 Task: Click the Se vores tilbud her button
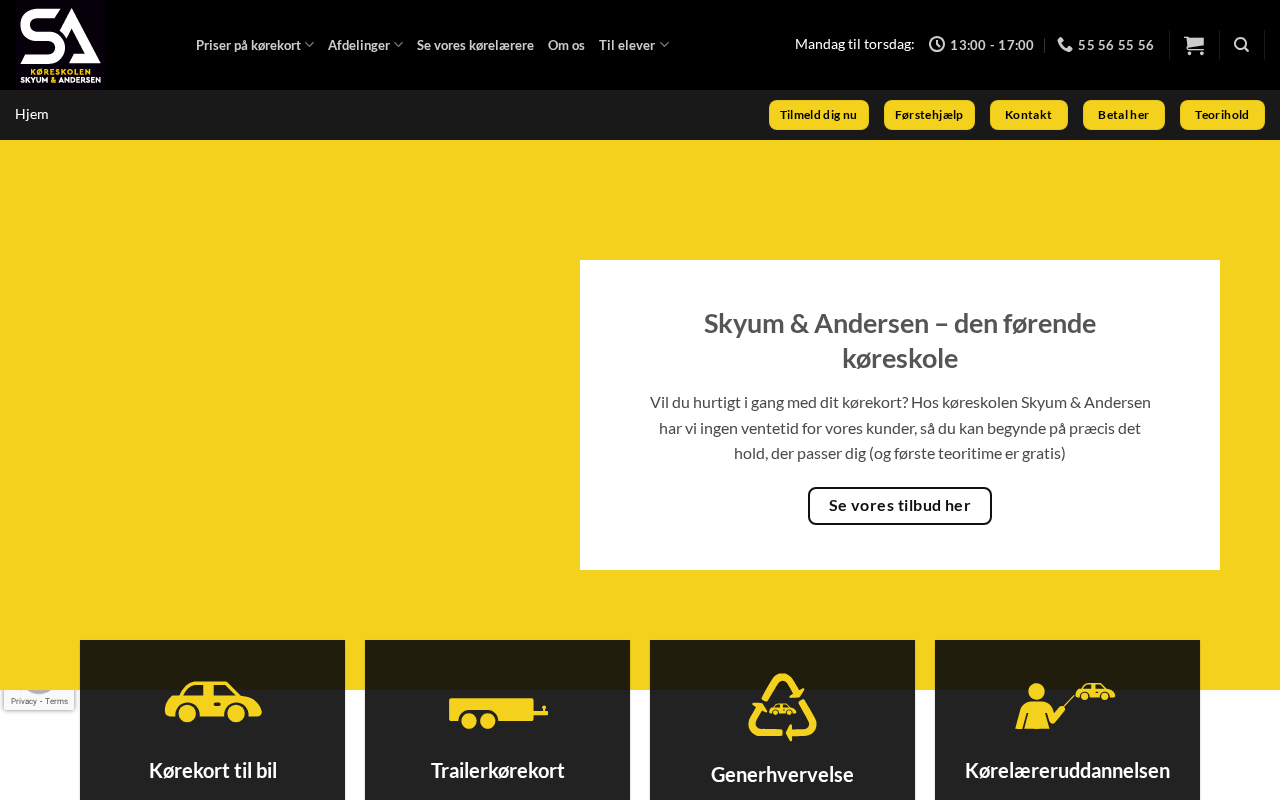[900, 506]
